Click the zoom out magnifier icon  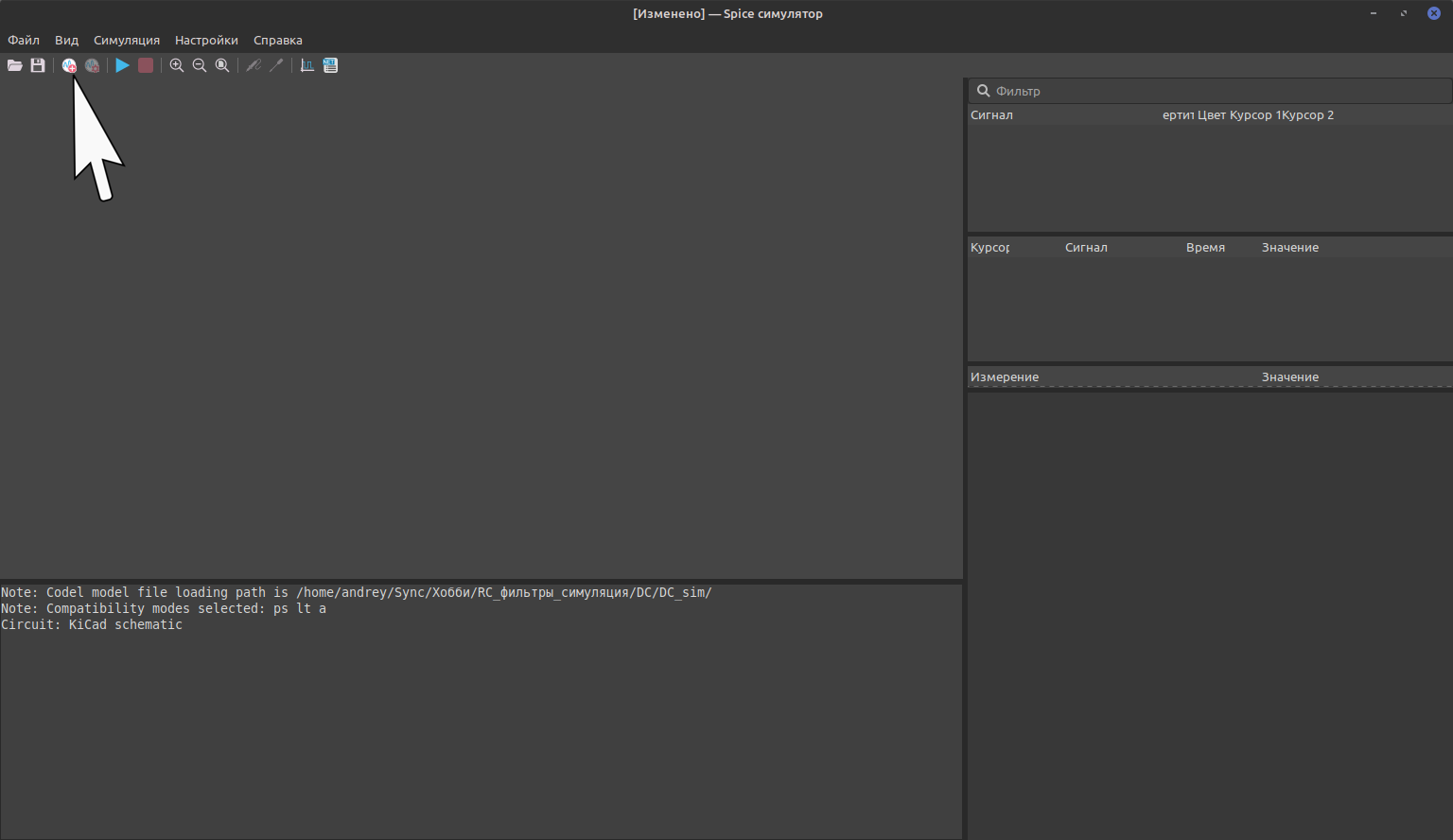200,65
